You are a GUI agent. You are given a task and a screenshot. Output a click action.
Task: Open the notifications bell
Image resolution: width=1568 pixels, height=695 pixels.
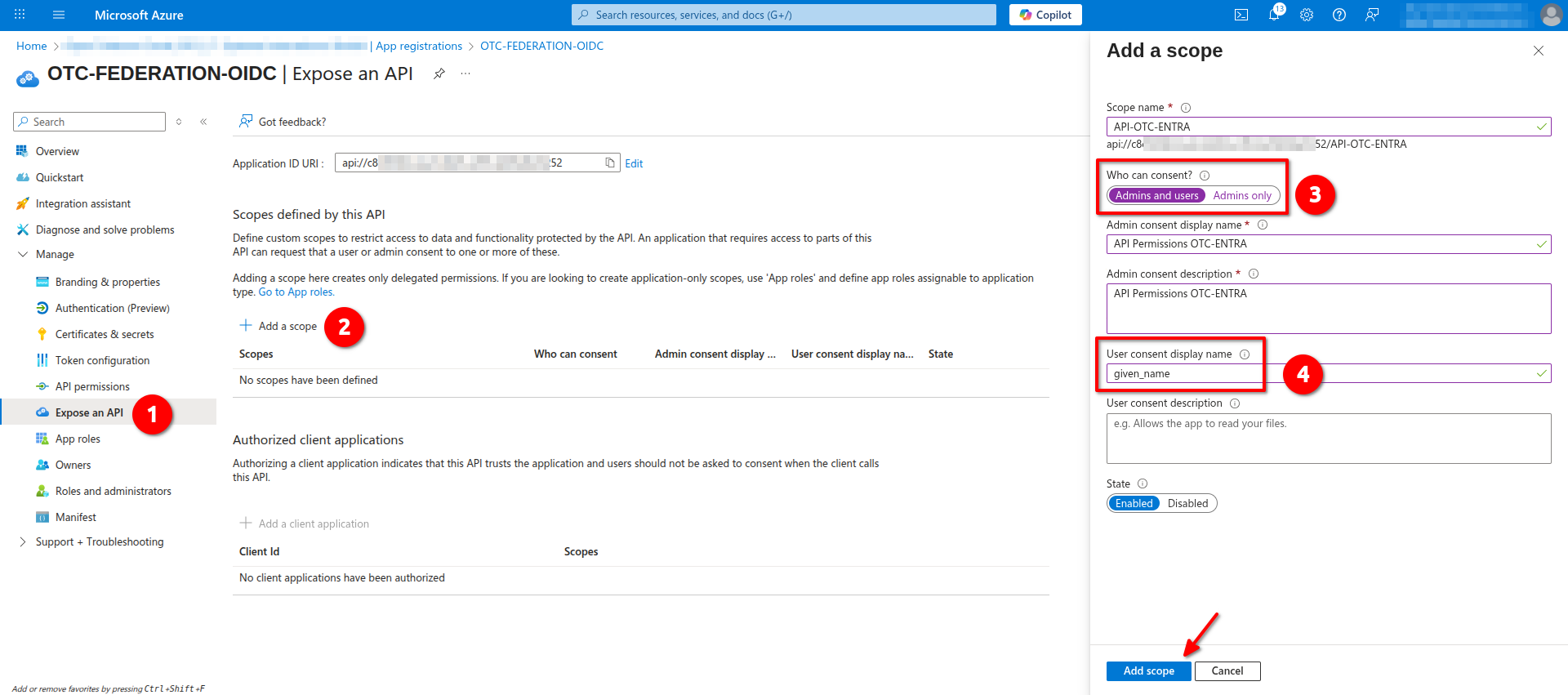coord(1274,15)
